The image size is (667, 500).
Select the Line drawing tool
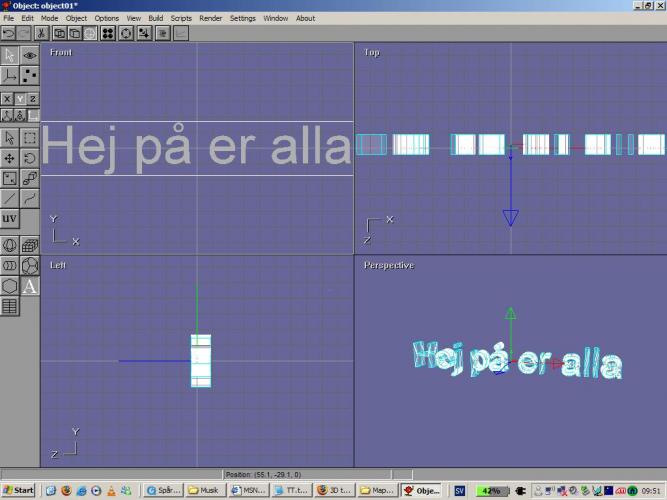(x=10, y=198)
